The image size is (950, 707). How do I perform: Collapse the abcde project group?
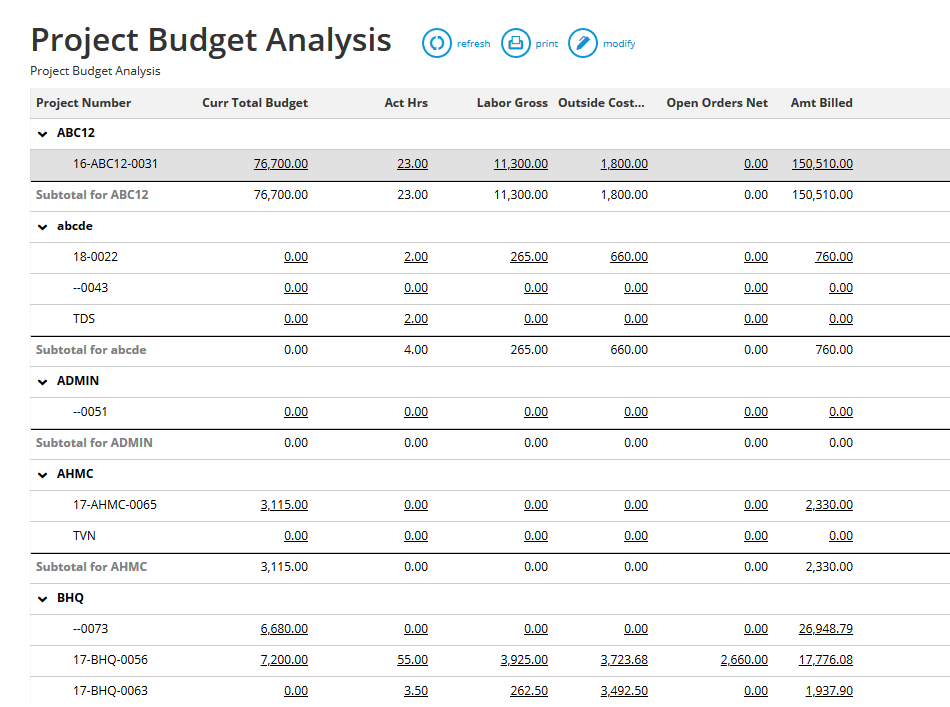(41, 226)
